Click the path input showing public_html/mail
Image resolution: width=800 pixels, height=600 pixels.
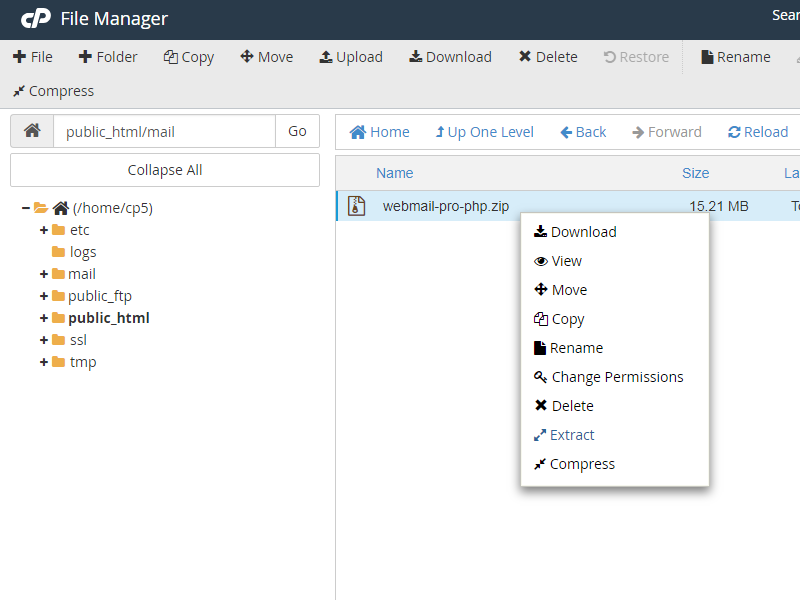pyautogui.click(x=160, y=131)
